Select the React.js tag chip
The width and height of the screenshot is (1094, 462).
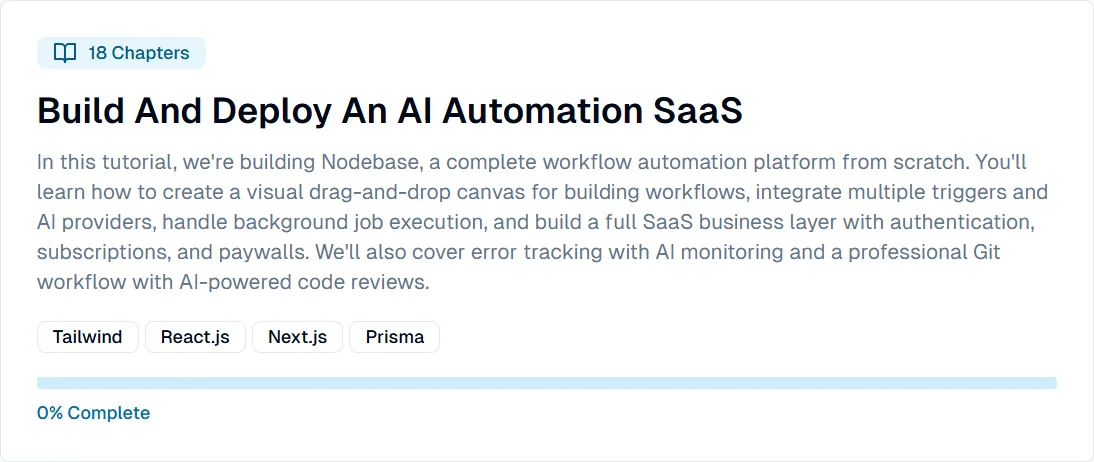tap(195, 337)
